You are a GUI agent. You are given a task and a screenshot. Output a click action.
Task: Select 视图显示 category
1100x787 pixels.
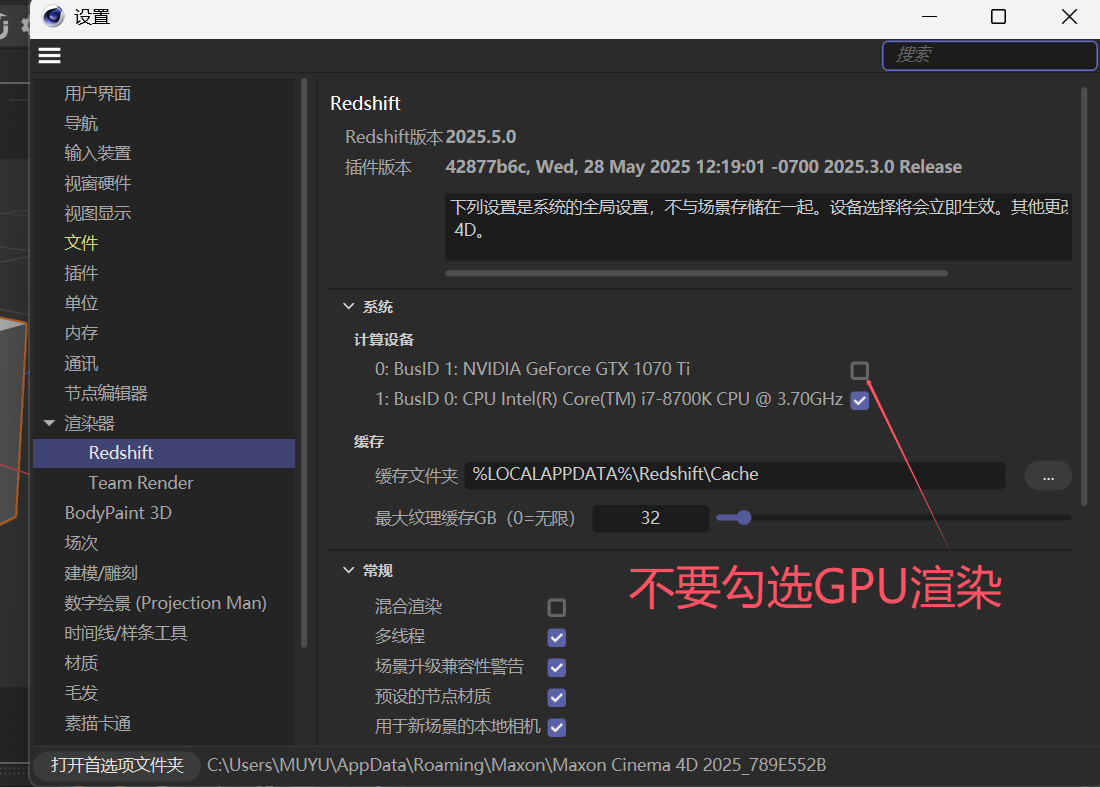click(x=98, y=213)
